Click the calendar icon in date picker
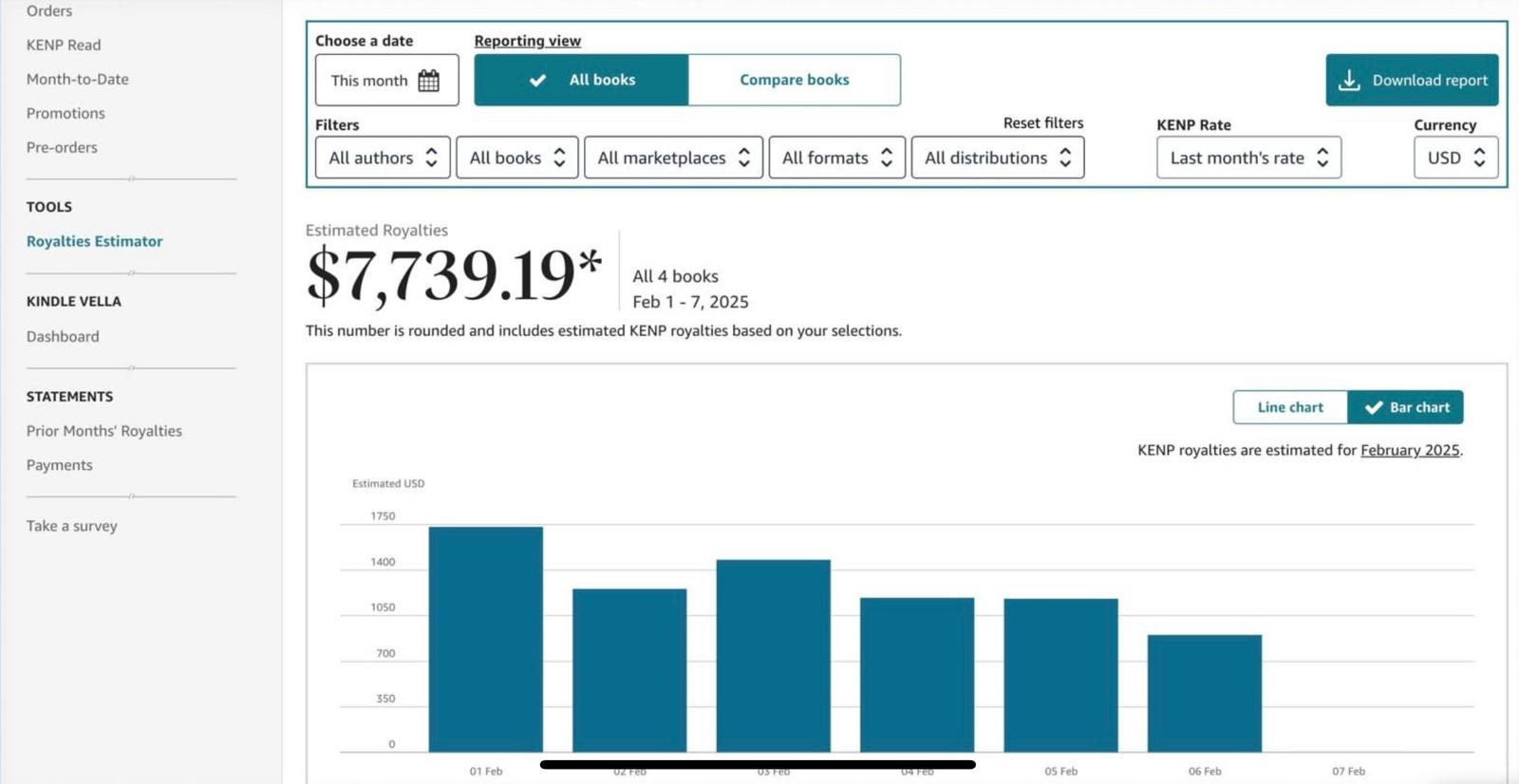 428,81
